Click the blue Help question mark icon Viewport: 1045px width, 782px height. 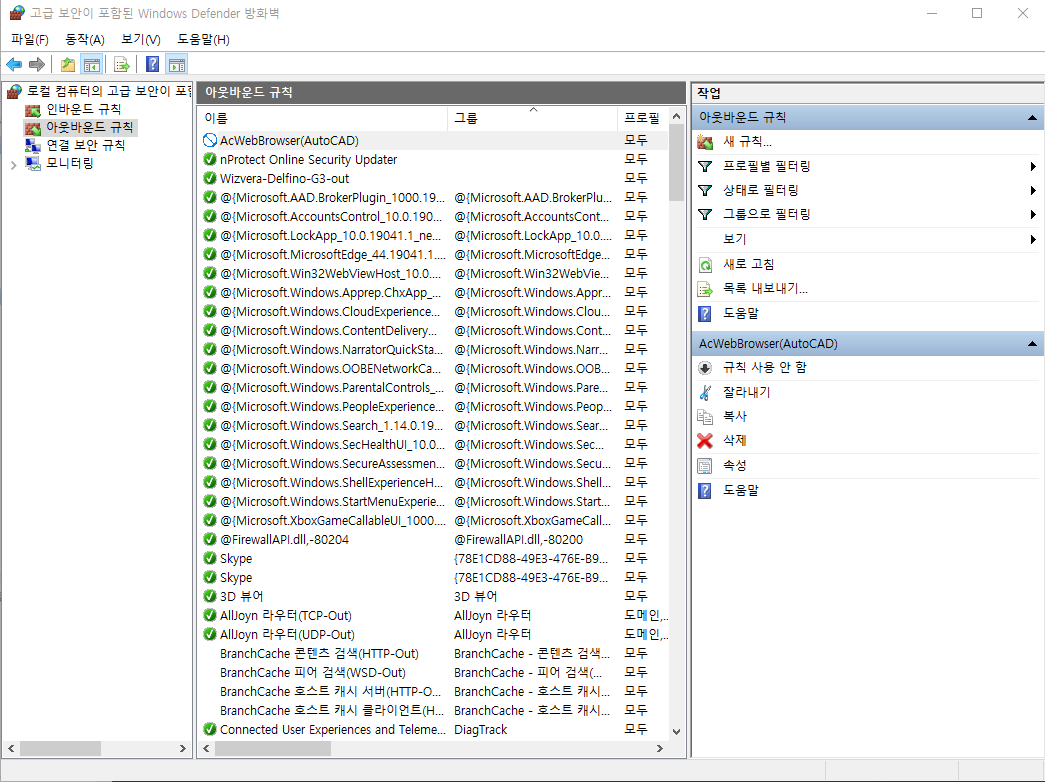tap(150, 63)
